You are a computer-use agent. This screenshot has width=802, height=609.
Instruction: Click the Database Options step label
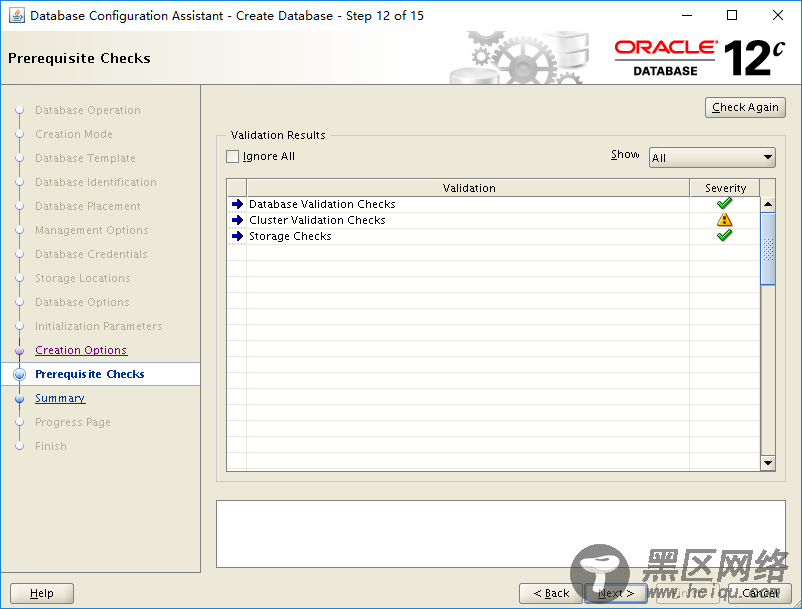click(82, 303)
